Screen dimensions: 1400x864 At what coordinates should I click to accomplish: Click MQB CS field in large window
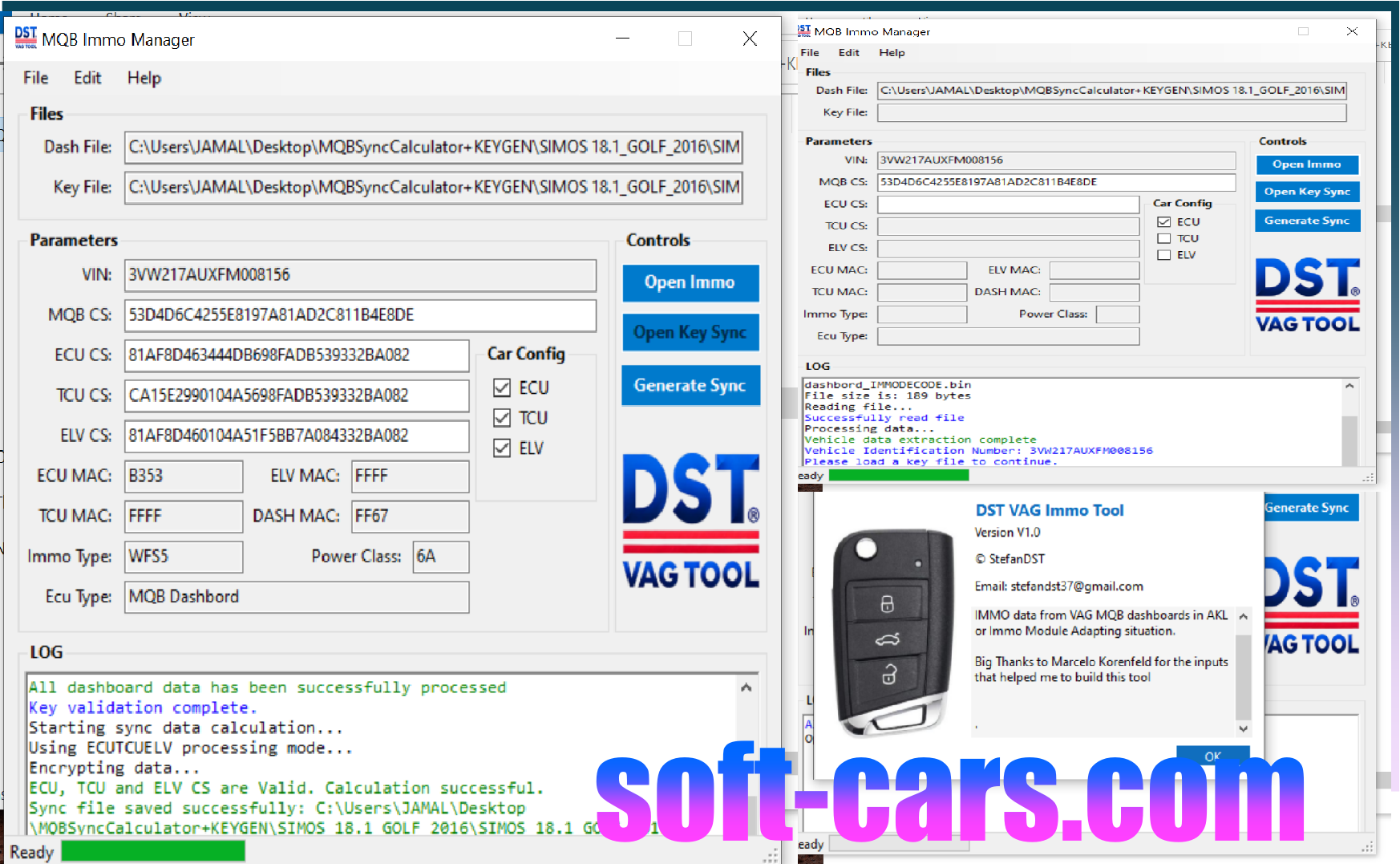[360, 315]
